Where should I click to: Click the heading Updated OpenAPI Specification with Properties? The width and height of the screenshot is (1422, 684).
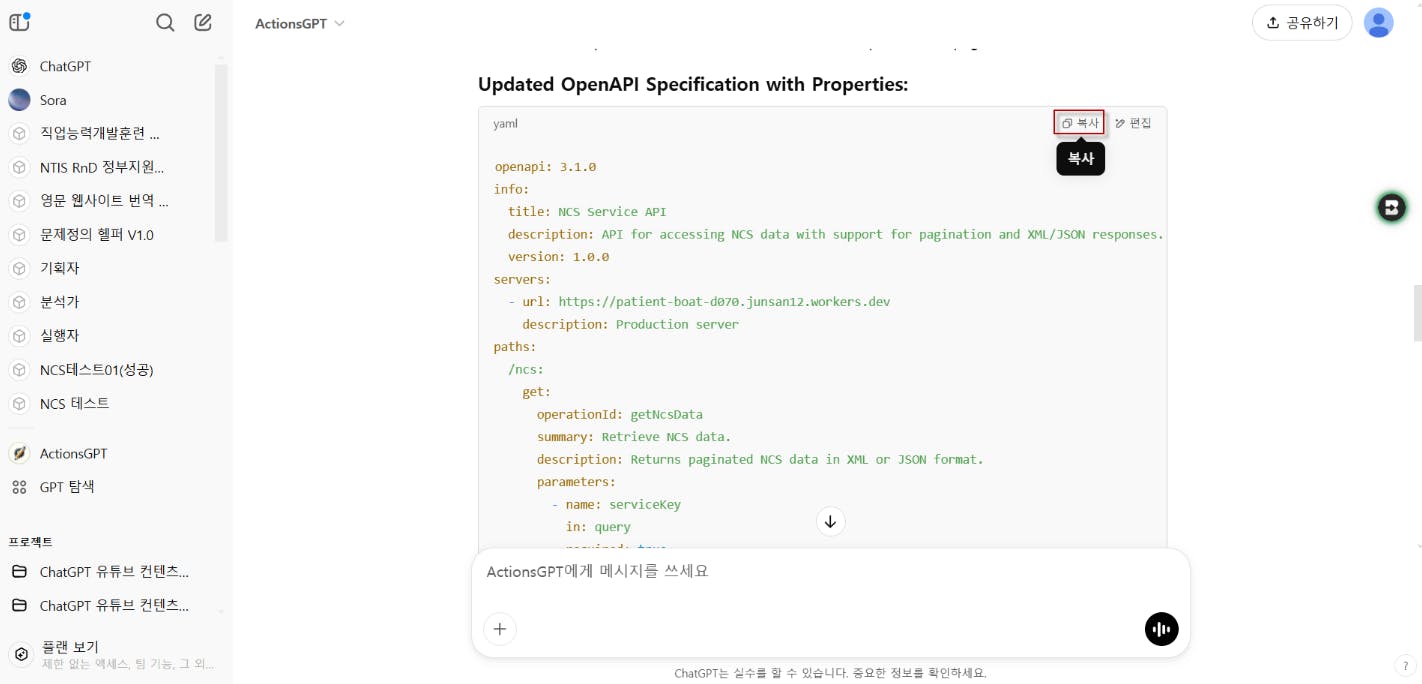pyautogui.click(x=693, y=85)
